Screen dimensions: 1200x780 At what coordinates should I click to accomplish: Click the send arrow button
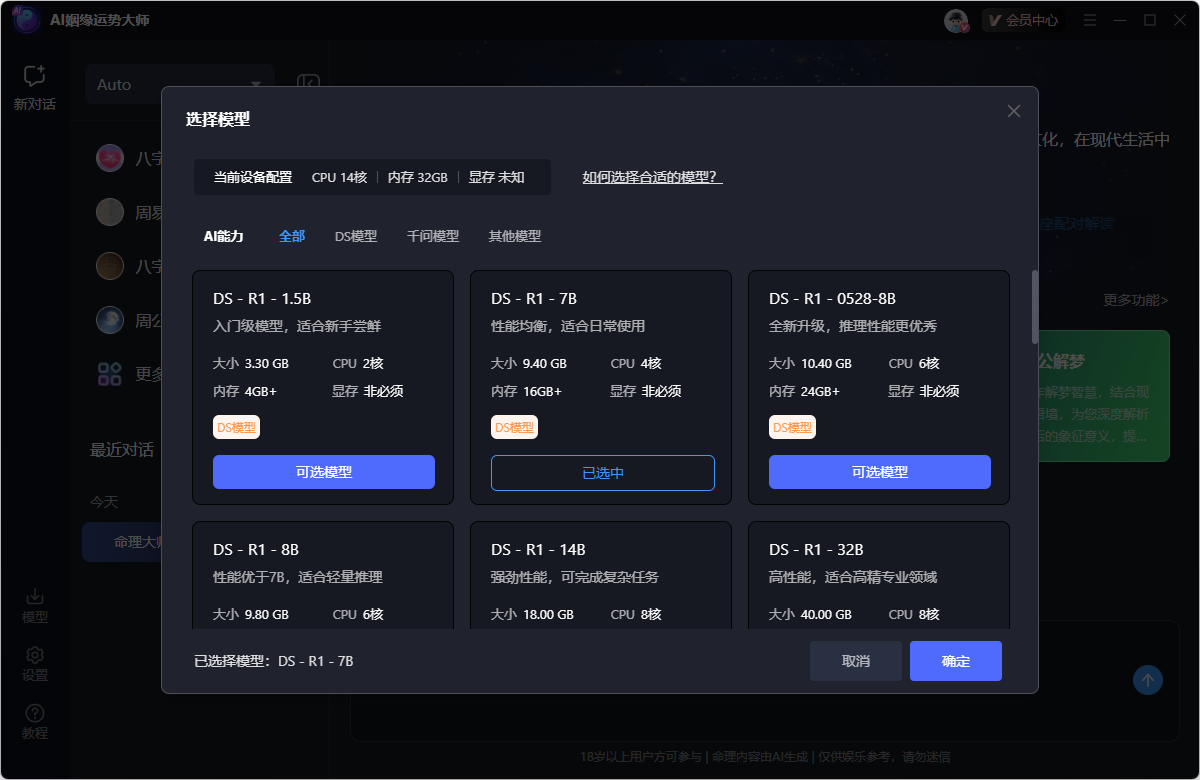(1147, 681)
